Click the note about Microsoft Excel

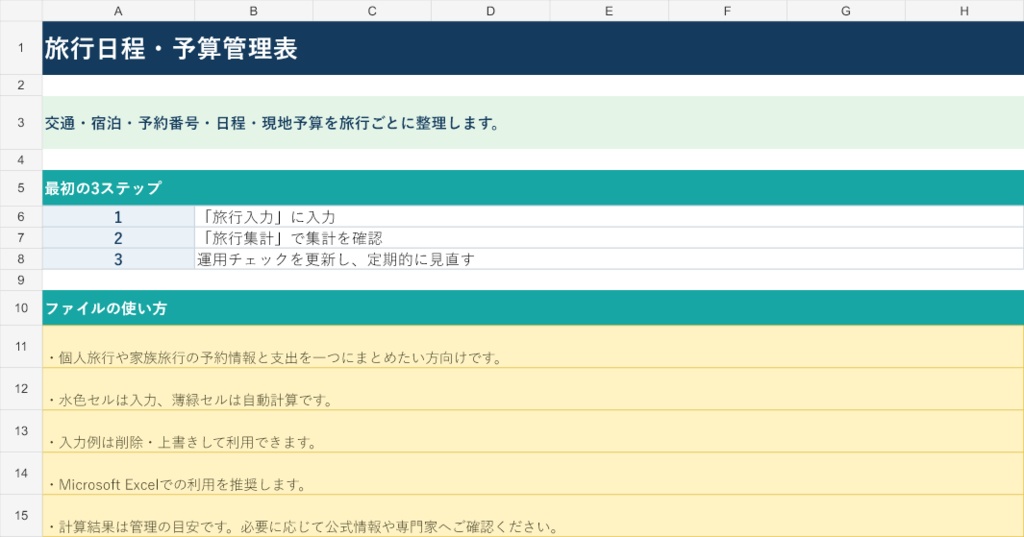click(533, 473)
